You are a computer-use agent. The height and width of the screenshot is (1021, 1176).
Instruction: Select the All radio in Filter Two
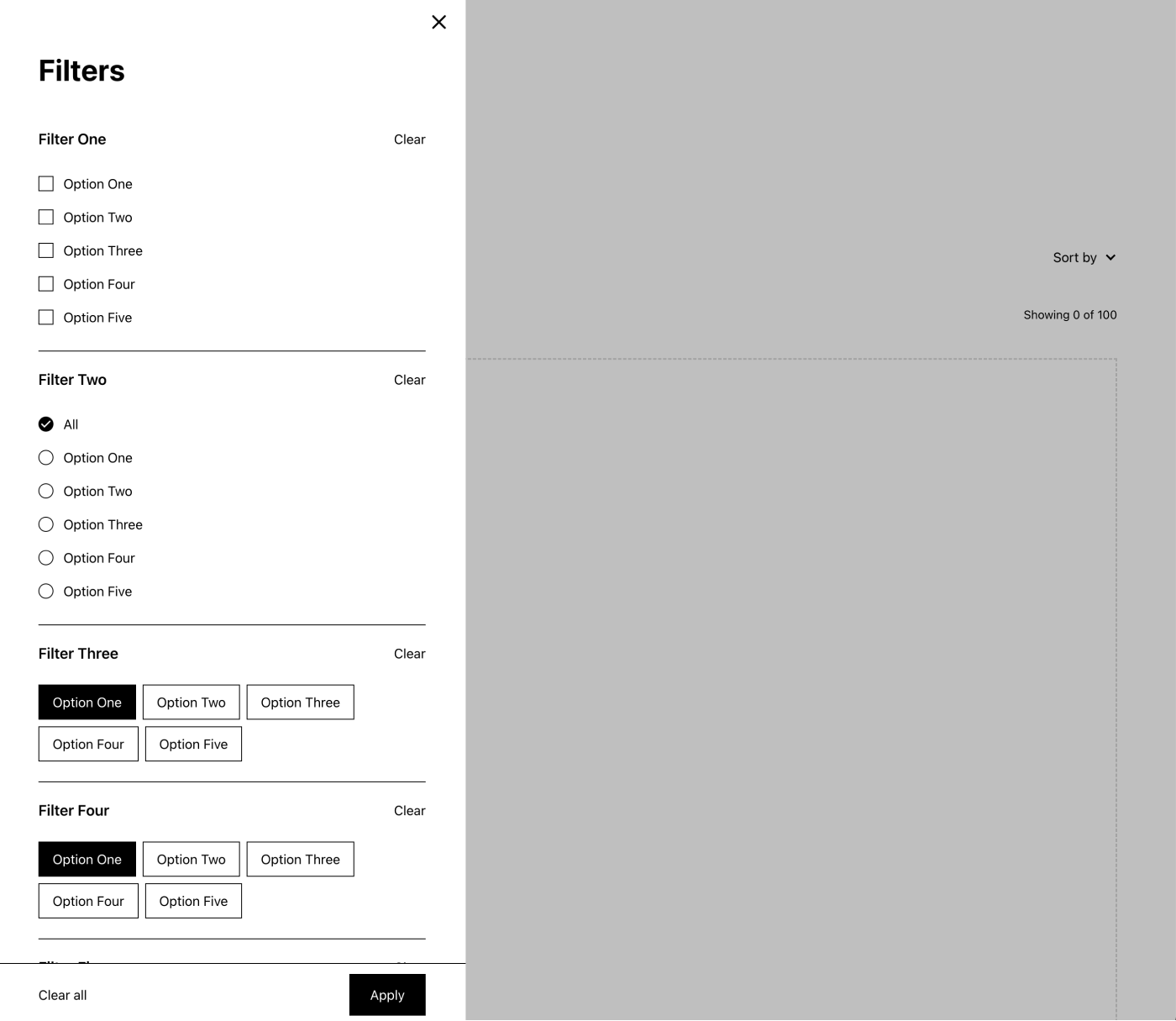coord(46,424)
